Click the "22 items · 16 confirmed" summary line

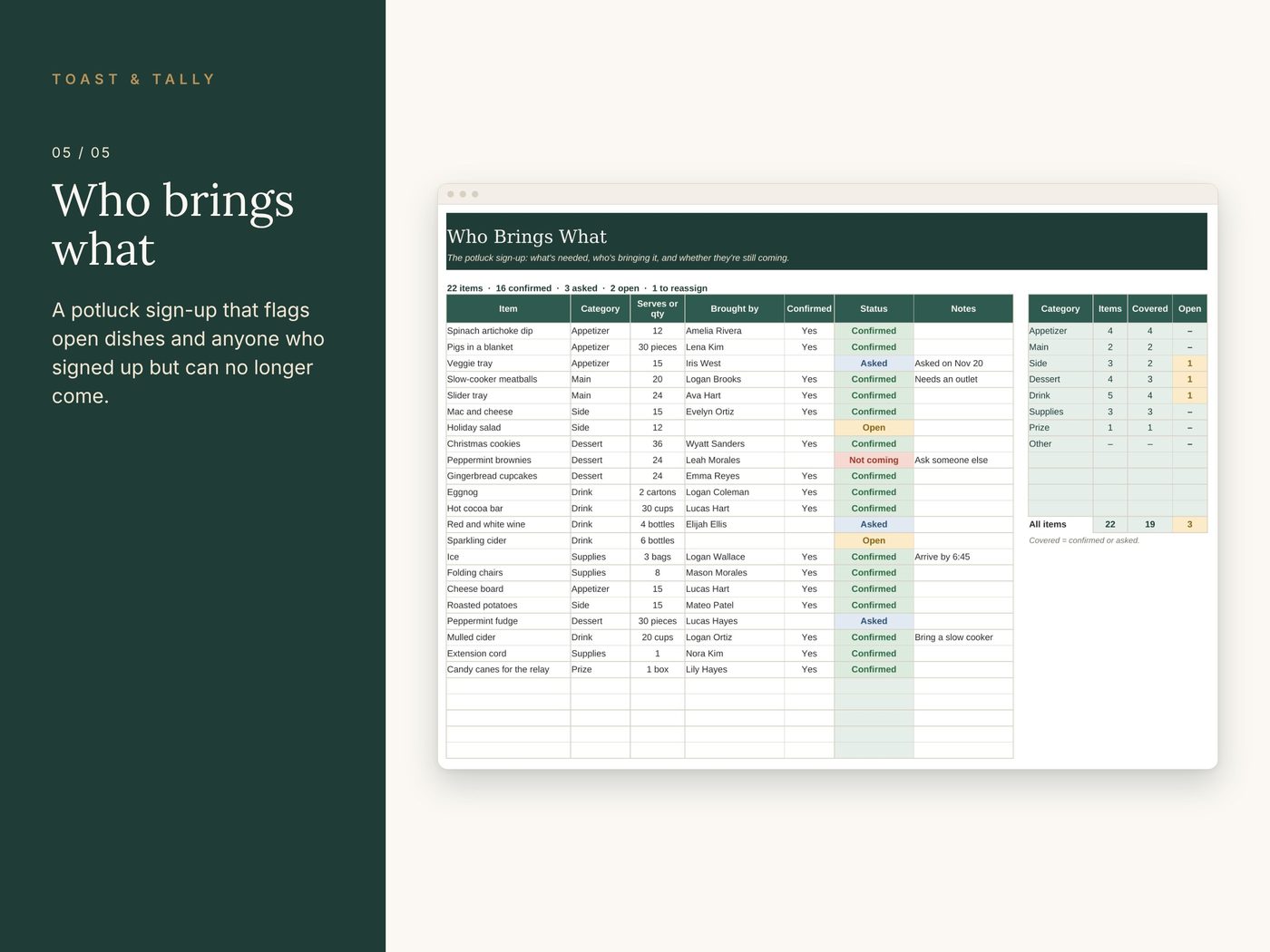(x=577, y=288)
